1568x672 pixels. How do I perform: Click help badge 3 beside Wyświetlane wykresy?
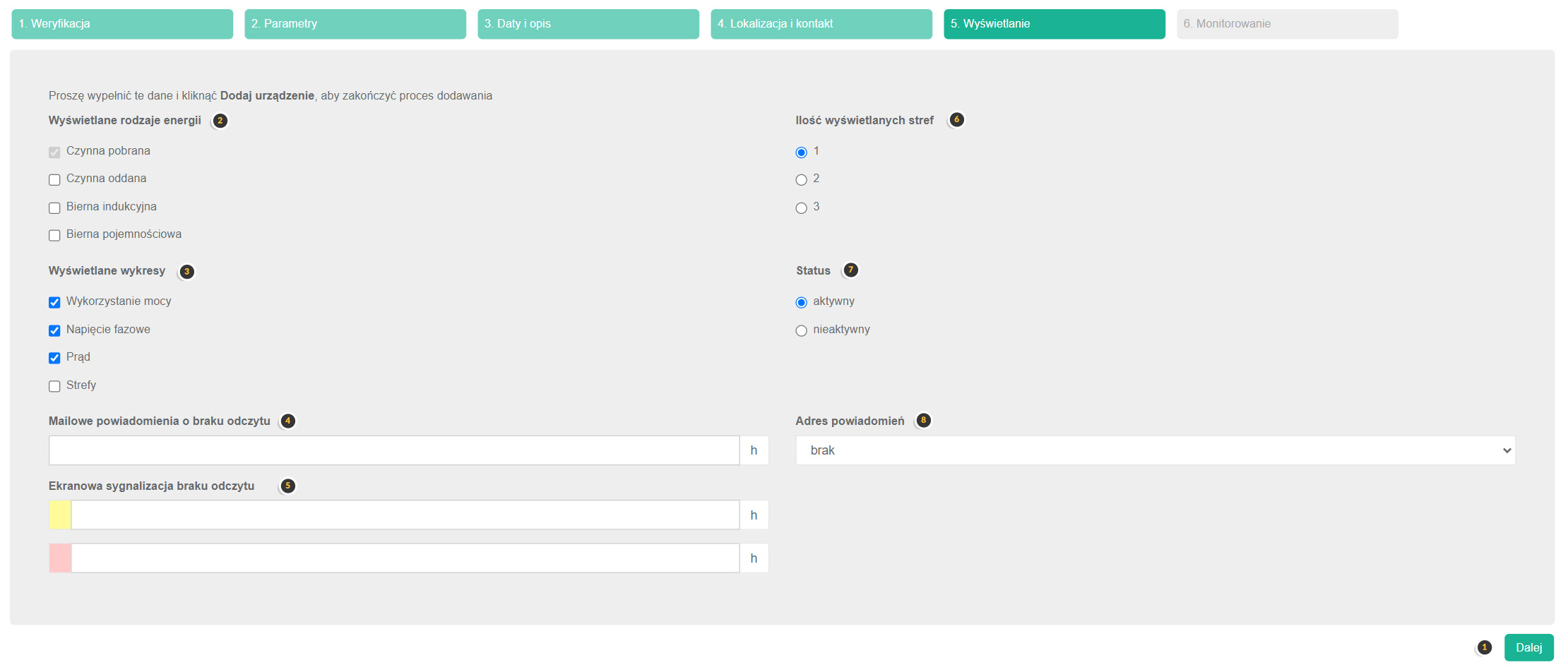pos(186,272)
